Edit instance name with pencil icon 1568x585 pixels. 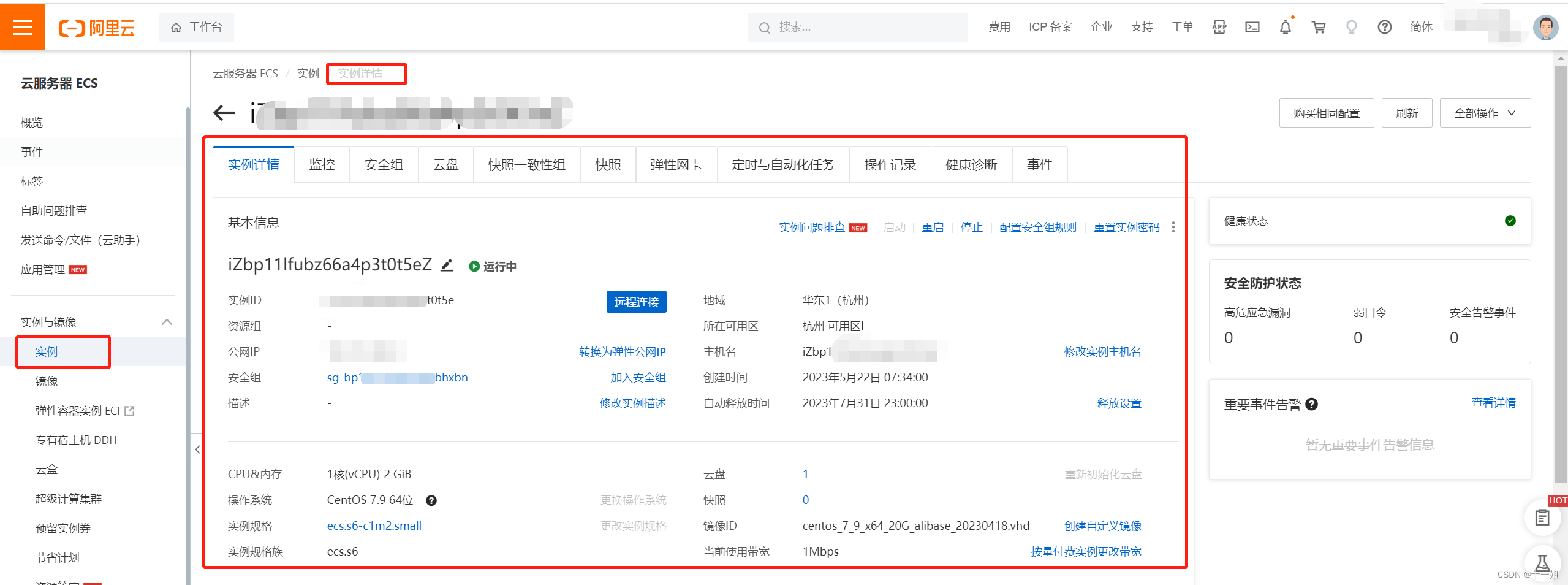tap(447, 265)
